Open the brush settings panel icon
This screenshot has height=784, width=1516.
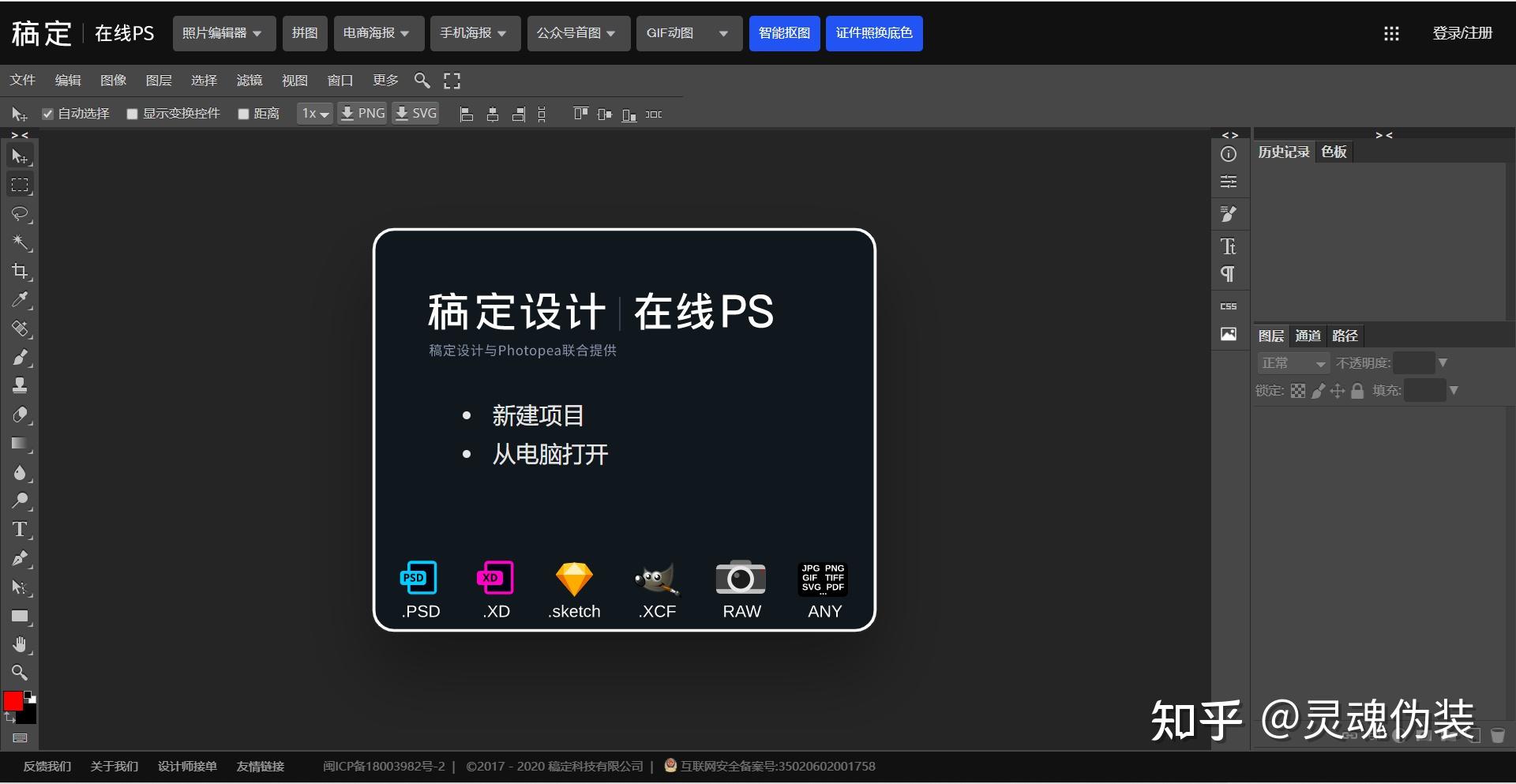pyautogui.click(x=1229, y=214)
